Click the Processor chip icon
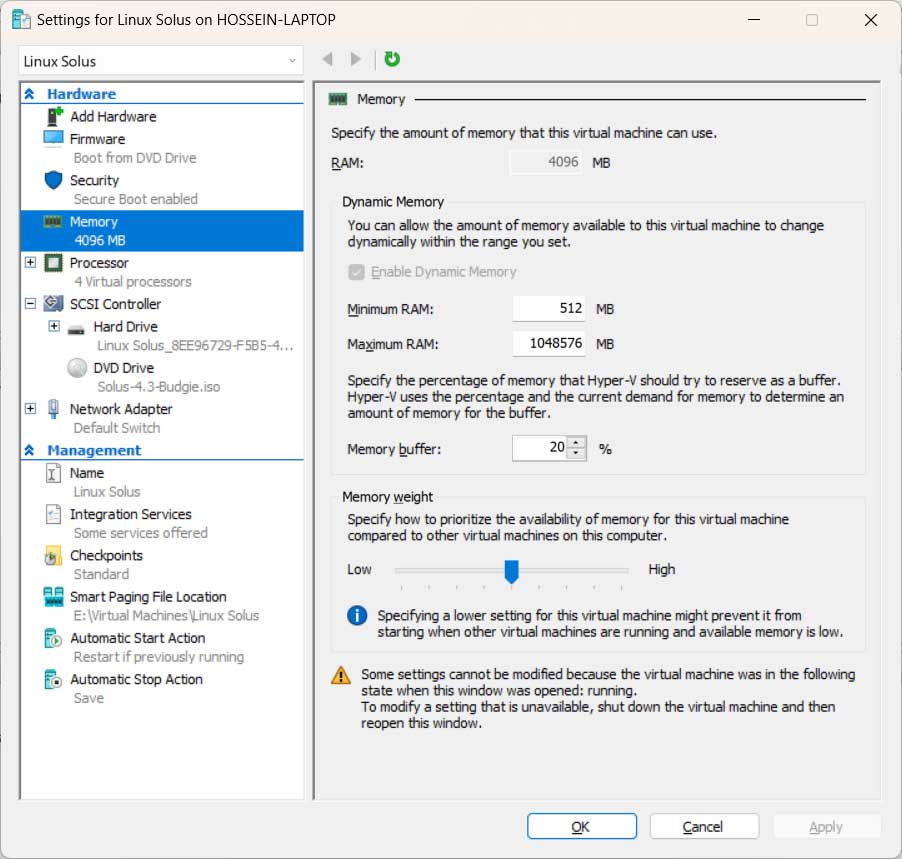The width and height of the screenshot is (902, 859). [53, 263]
